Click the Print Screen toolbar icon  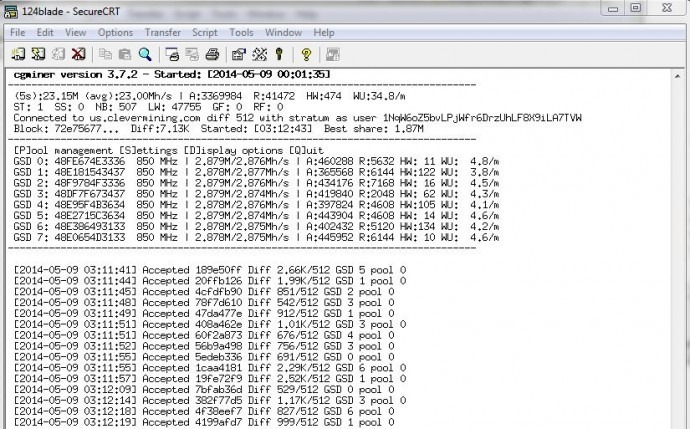click(172, 54)
